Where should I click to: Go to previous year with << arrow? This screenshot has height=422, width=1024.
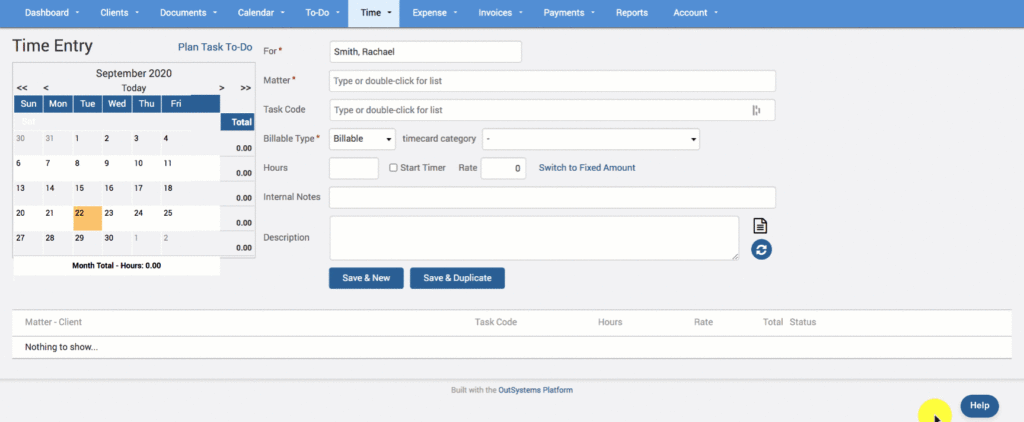tap(22, 88)
